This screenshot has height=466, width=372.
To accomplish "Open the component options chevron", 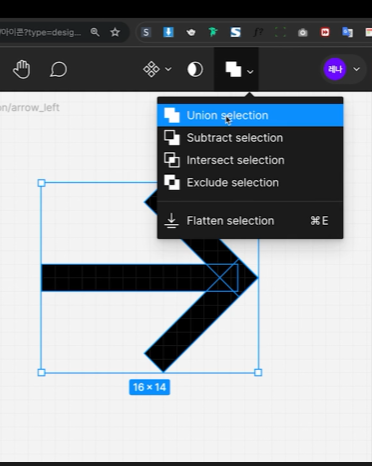I will tap(169, 69).
